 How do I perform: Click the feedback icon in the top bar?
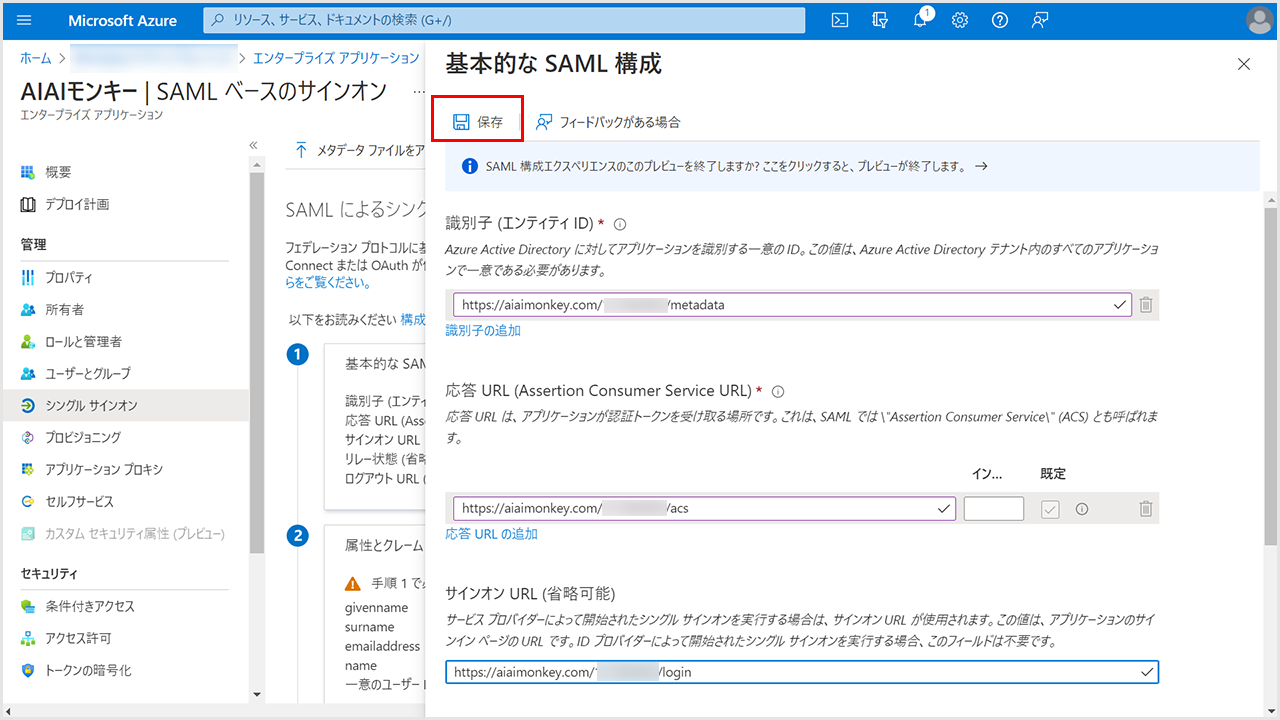(x=1040, y=20)
